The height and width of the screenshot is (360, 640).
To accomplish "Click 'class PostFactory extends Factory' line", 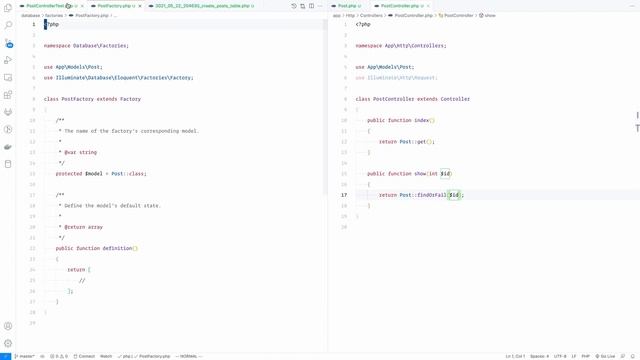I will click(92, 99).
